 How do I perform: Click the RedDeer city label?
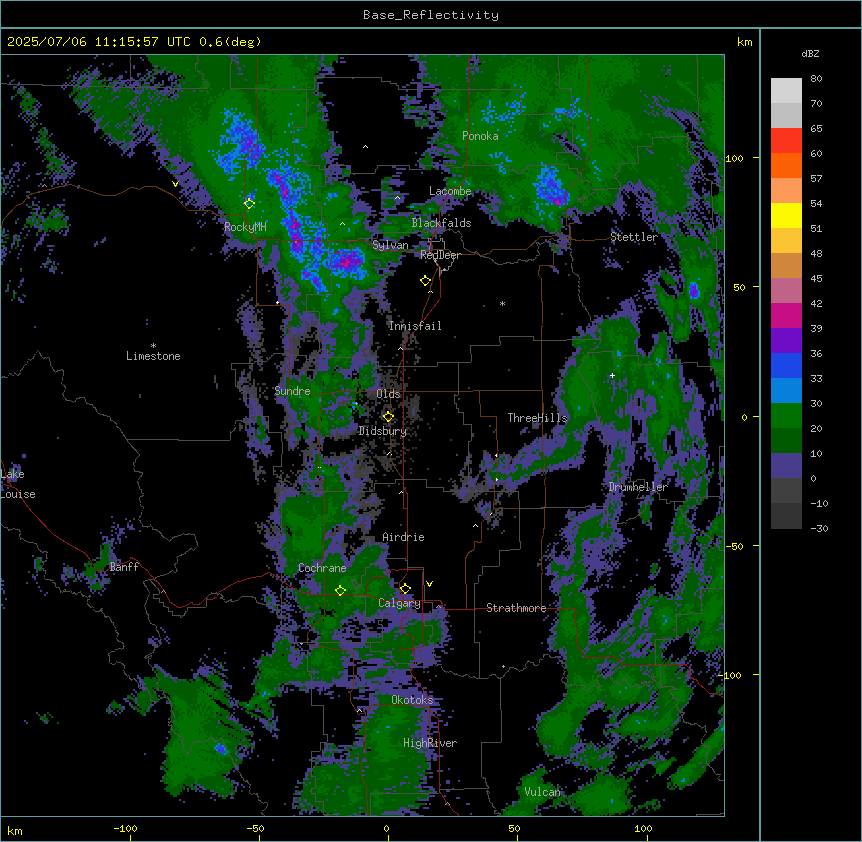pos(440,255)
